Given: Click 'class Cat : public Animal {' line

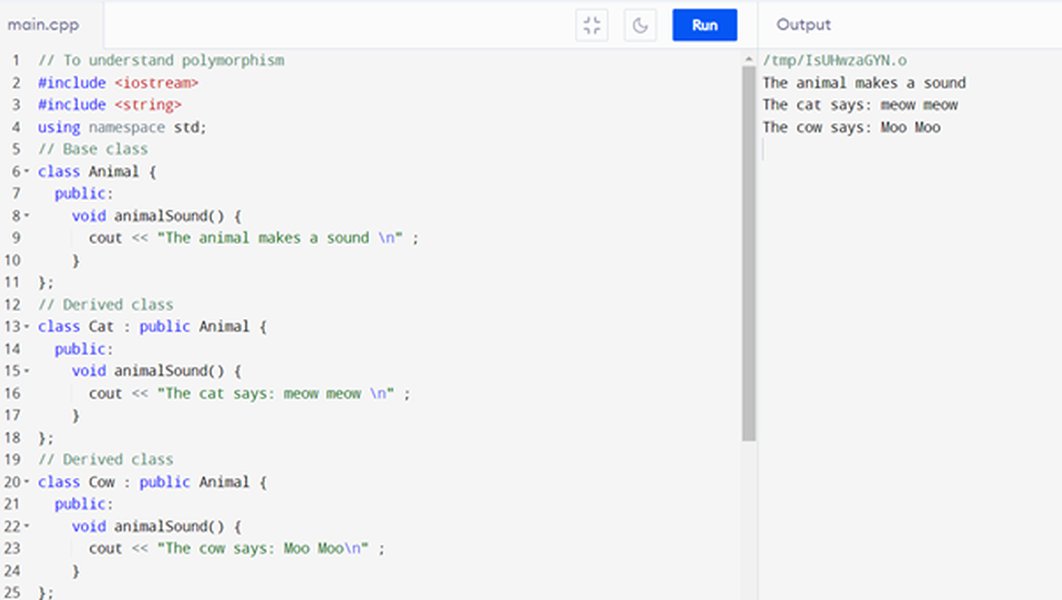Looking at the screenshot, I should [x=152, y=326].
